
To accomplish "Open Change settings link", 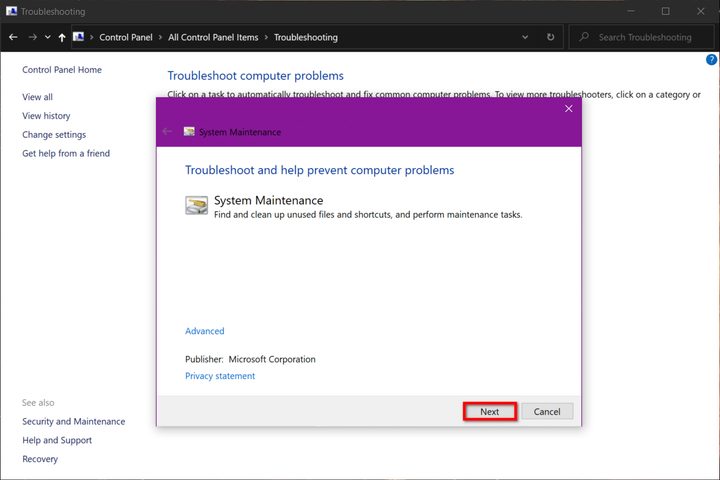I will pyautogui.click(x=54, y=135).
